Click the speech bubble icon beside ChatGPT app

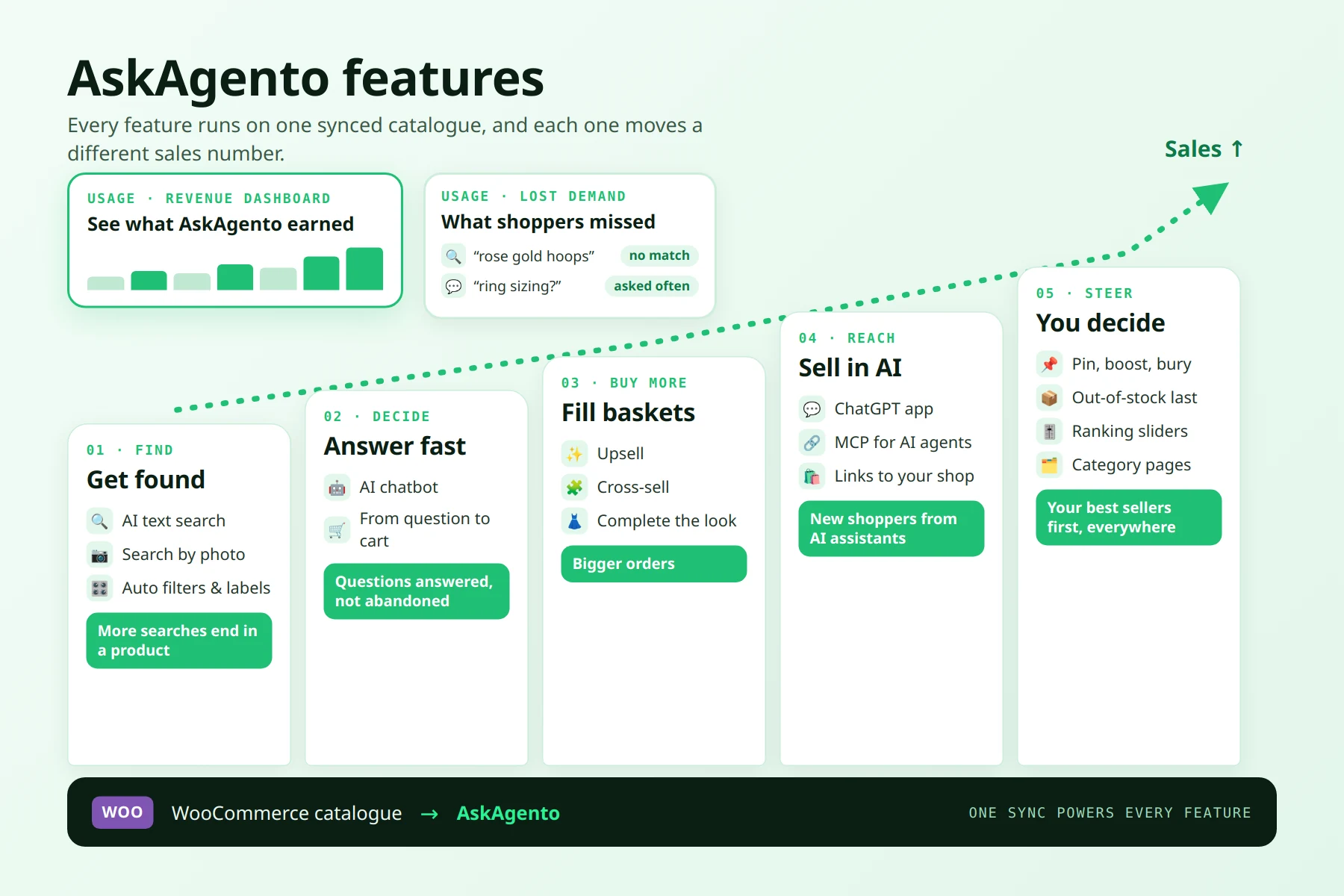812,408
